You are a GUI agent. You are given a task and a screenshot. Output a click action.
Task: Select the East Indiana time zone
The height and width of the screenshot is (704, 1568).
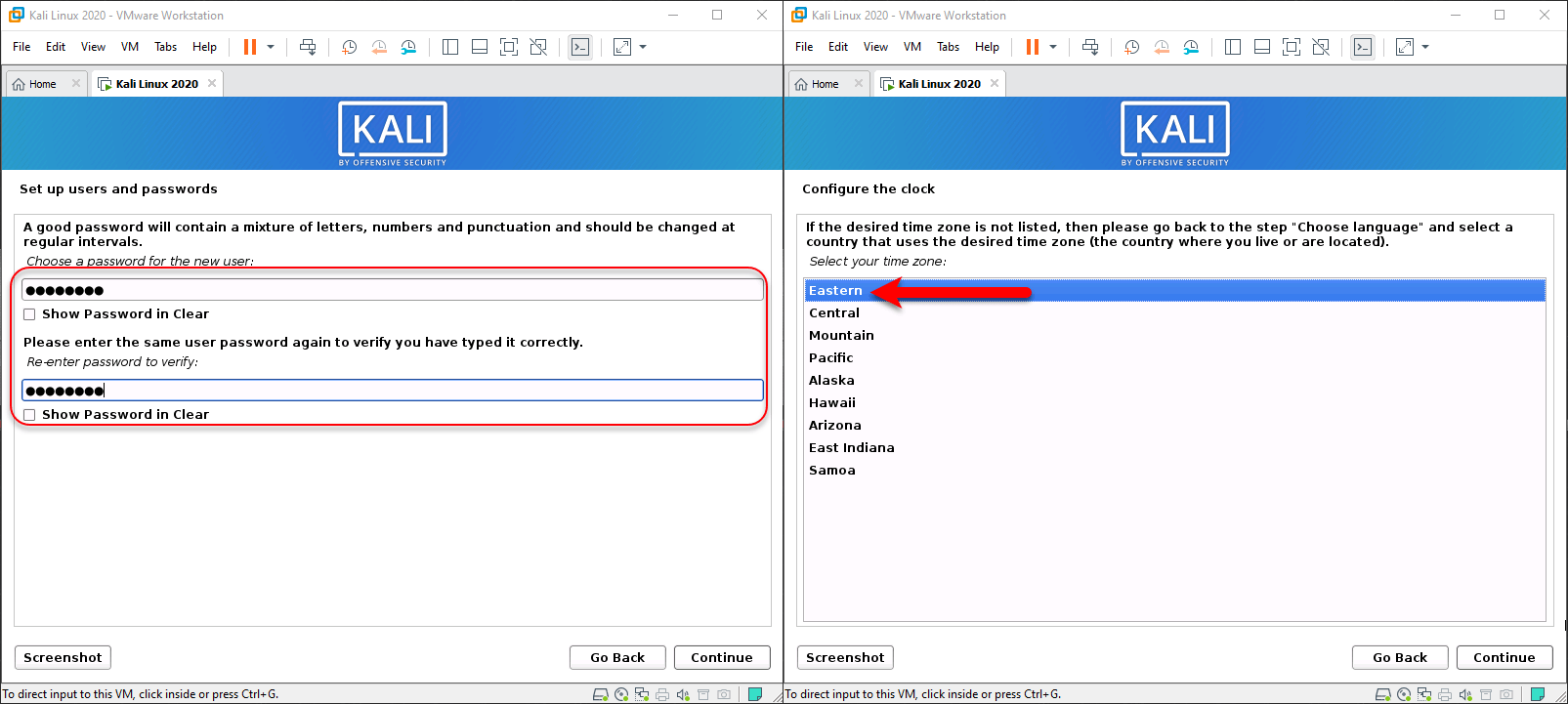click(1174, 447)
